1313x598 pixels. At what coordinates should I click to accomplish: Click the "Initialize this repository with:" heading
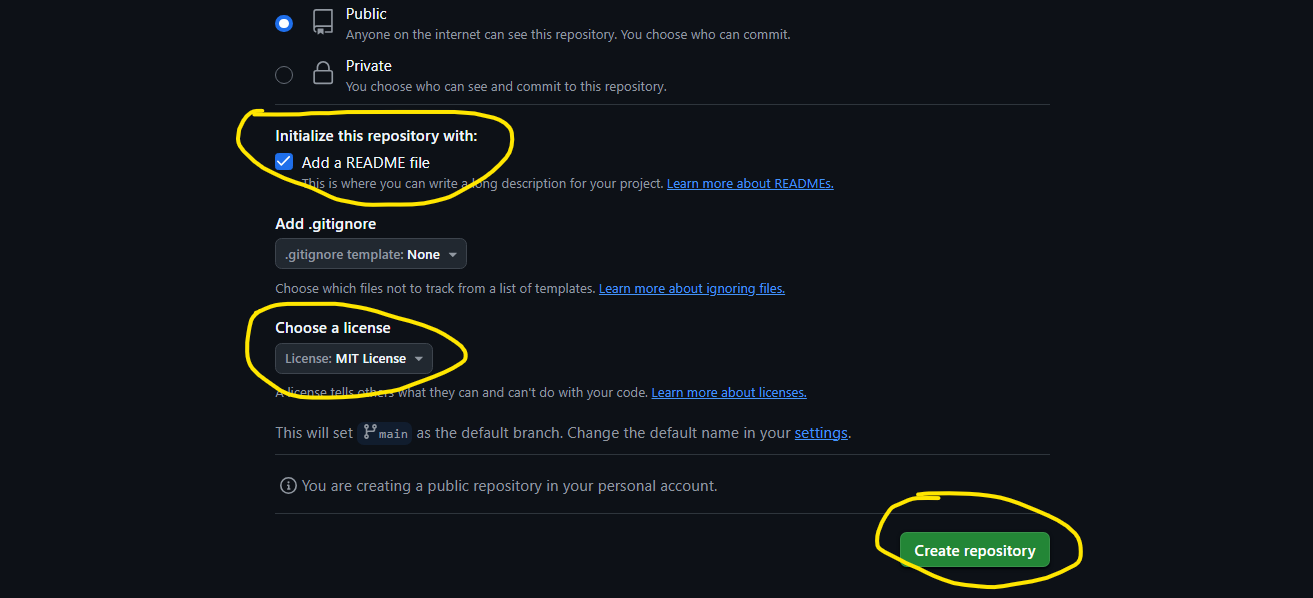(x=376, y=136)
